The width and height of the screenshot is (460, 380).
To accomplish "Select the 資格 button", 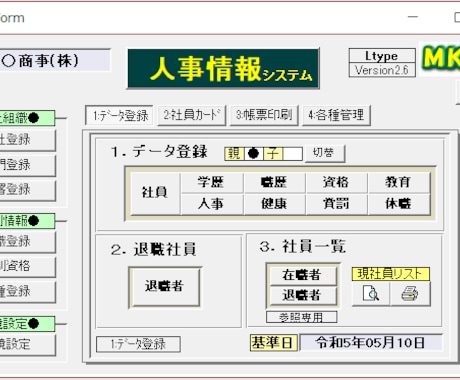I will (336, 182).
